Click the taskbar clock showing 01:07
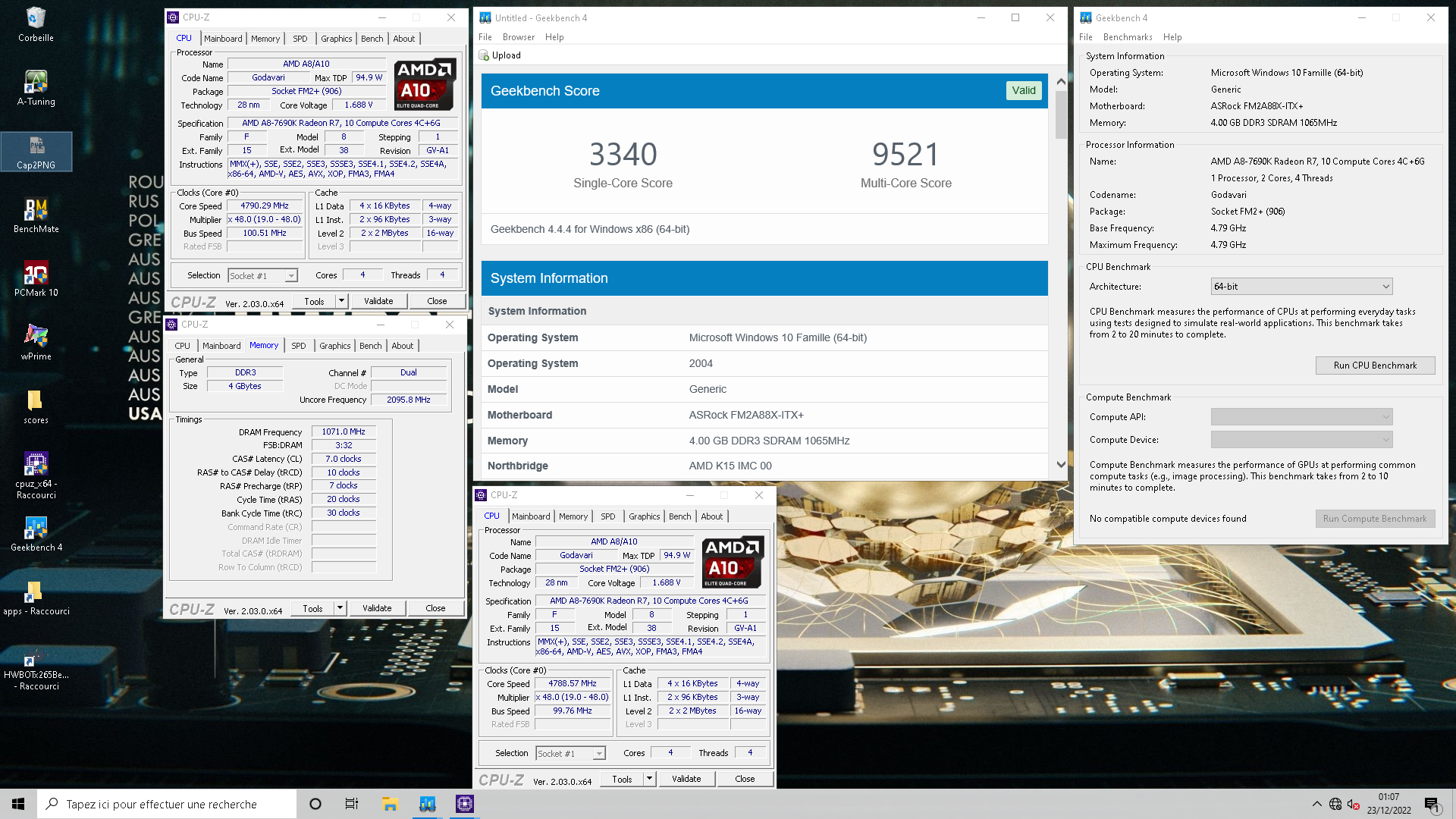 (1389, 804)
